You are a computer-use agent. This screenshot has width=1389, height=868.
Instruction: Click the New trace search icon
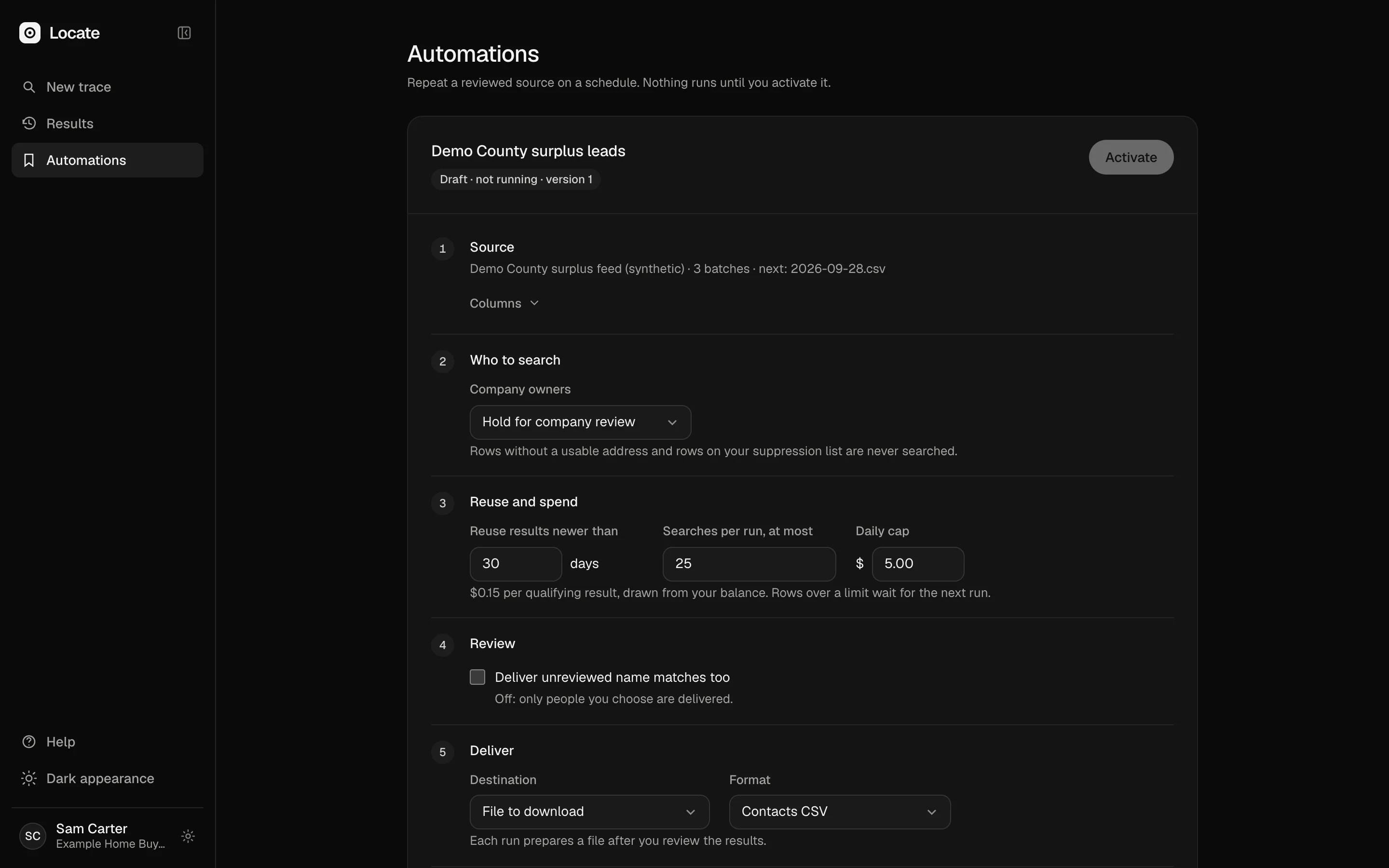(x=29, y=87)
